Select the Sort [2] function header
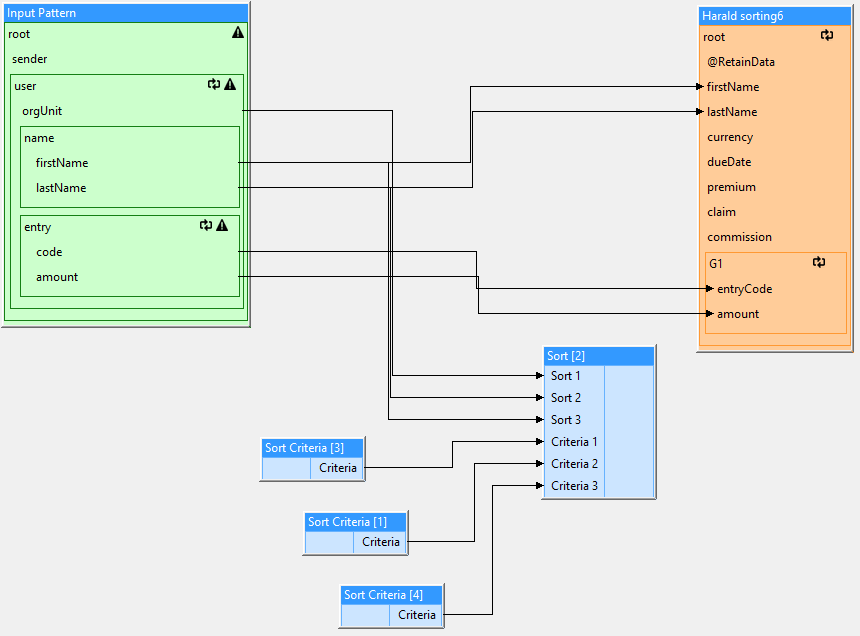The image size is (860, 636). (x=599, y=356)
